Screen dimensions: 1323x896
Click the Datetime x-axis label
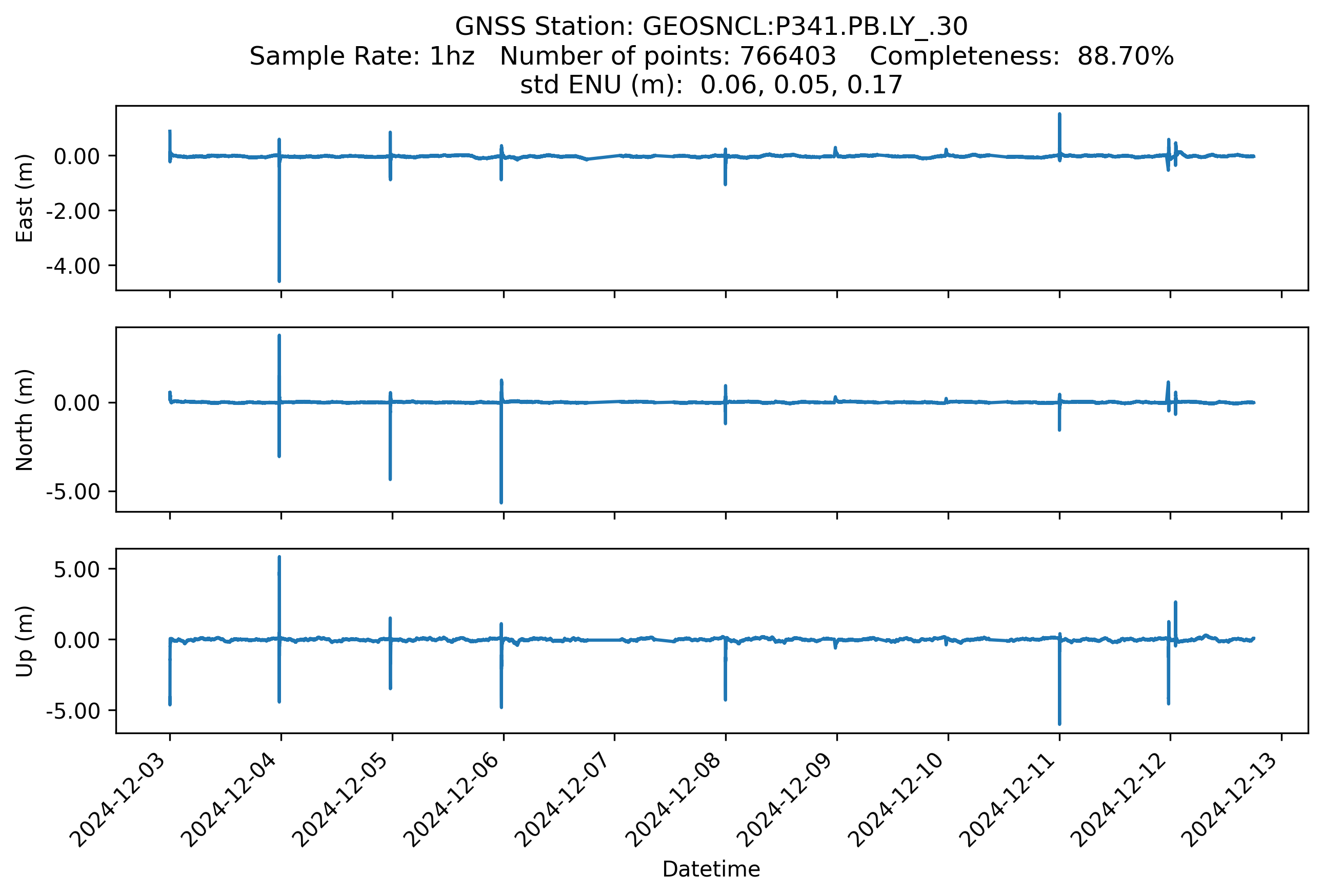pos(711,869)
